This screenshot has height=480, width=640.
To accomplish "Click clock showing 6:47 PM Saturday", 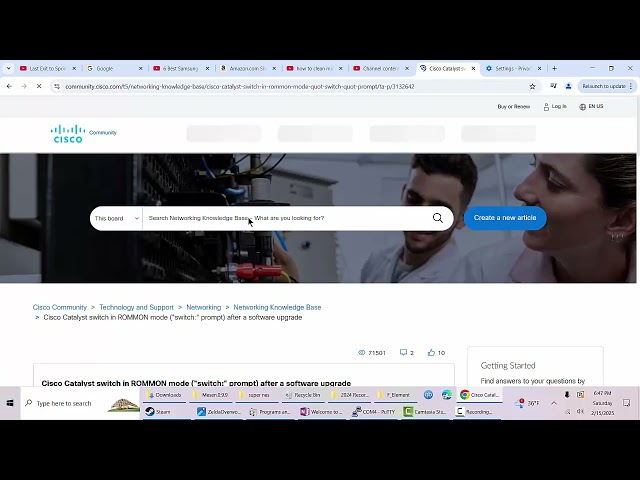I will (602, 403).
